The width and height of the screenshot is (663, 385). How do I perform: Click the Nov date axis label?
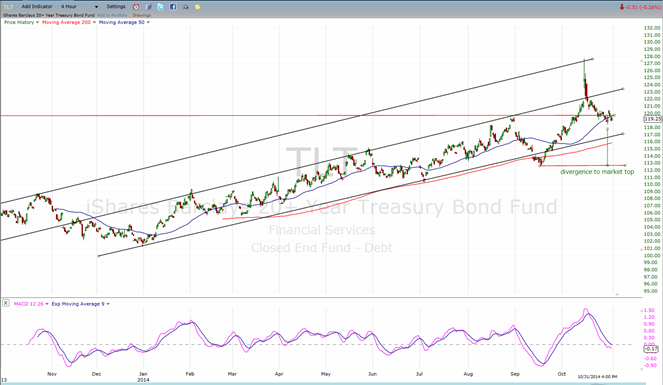[x=52, y=374]
